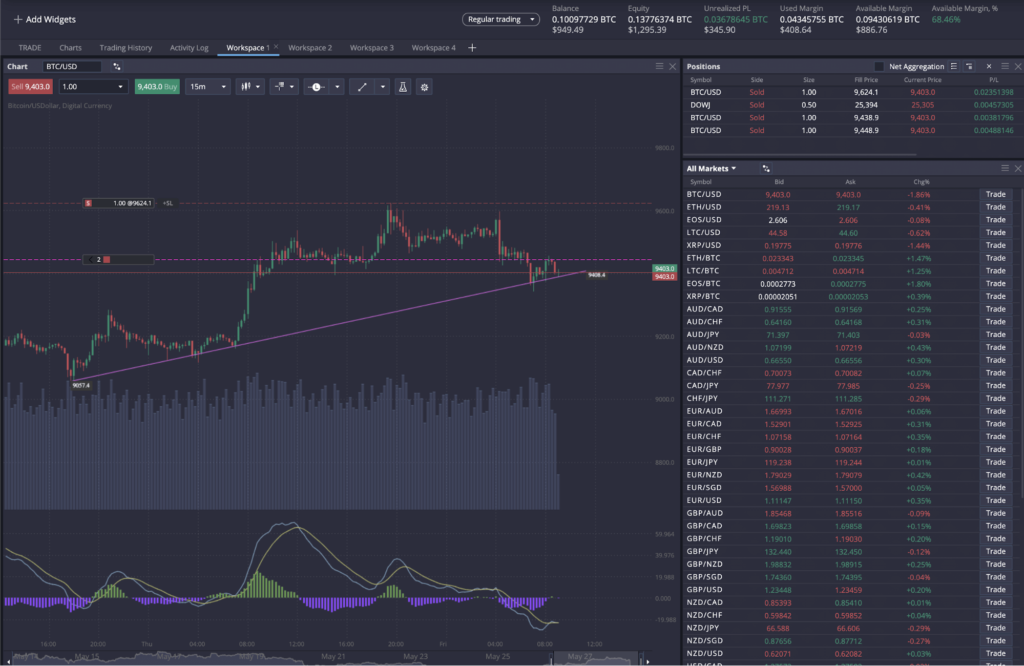The width and height of the screenshot is (1024, 666).
Task: Open the Regular trading mode dropdown
Action: (x=501, y=19)
